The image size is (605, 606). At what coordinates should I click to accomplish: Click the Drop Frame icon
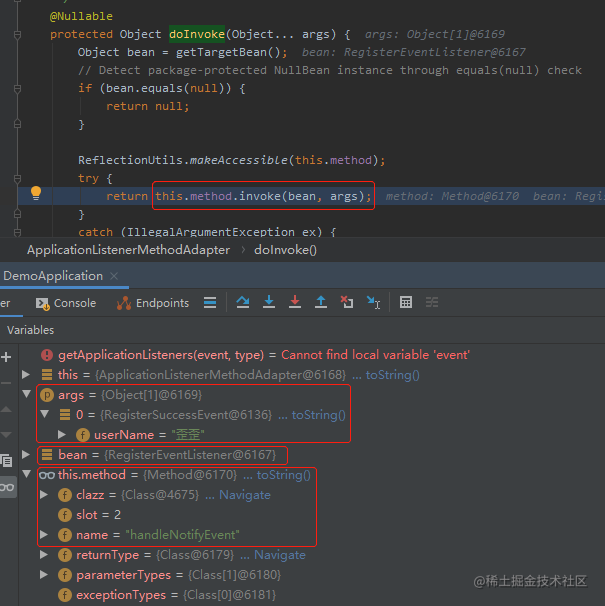tap(347, 302)
